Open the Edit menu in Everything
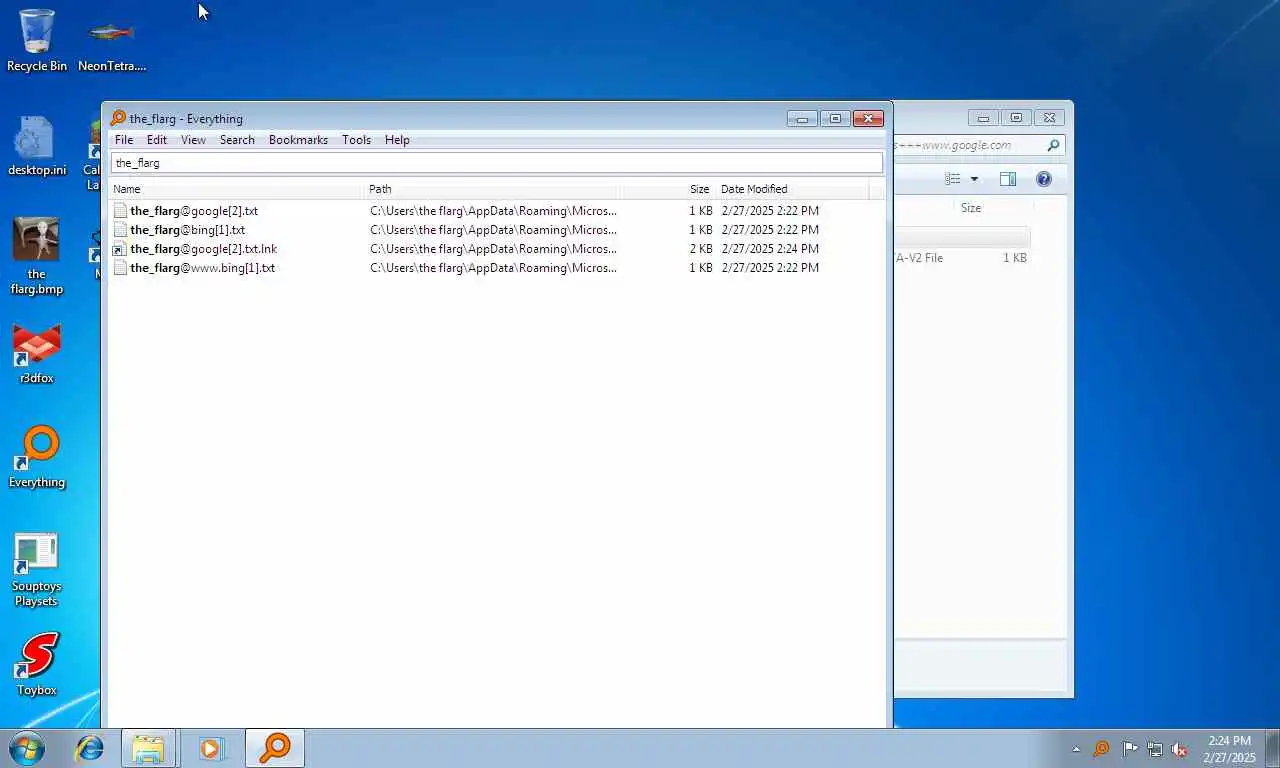 tap(157, 140)
